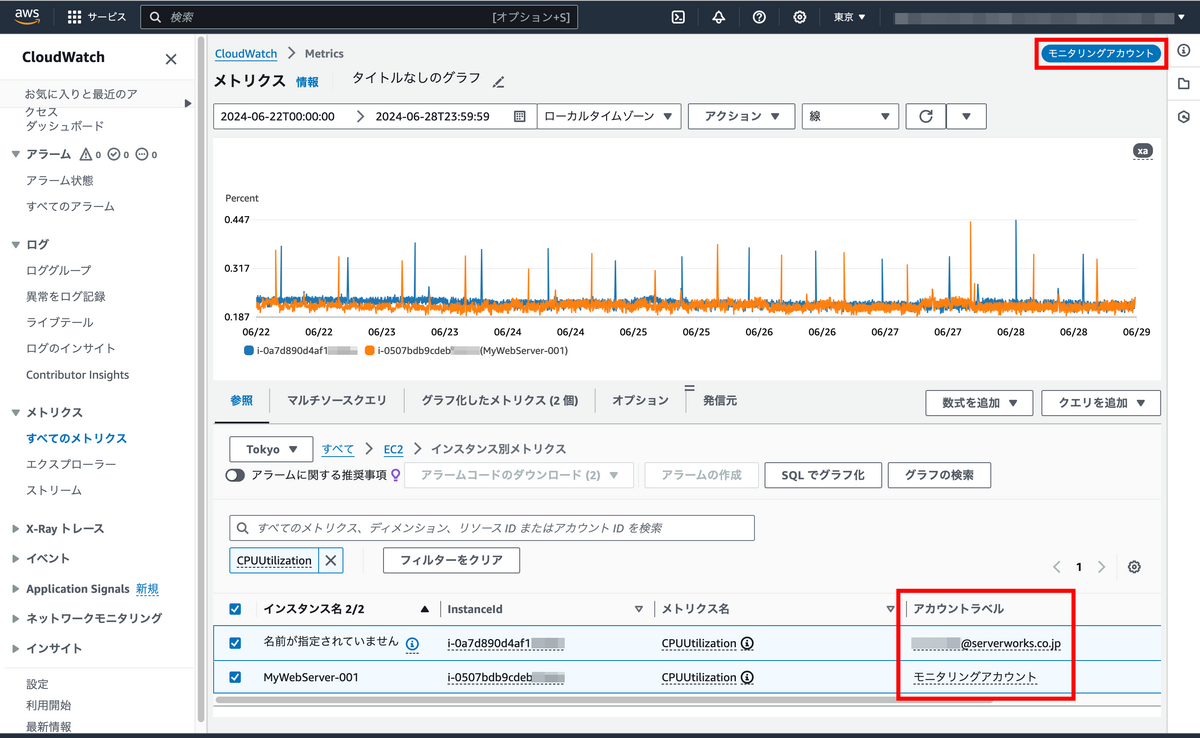Go to next results page

1101,567
